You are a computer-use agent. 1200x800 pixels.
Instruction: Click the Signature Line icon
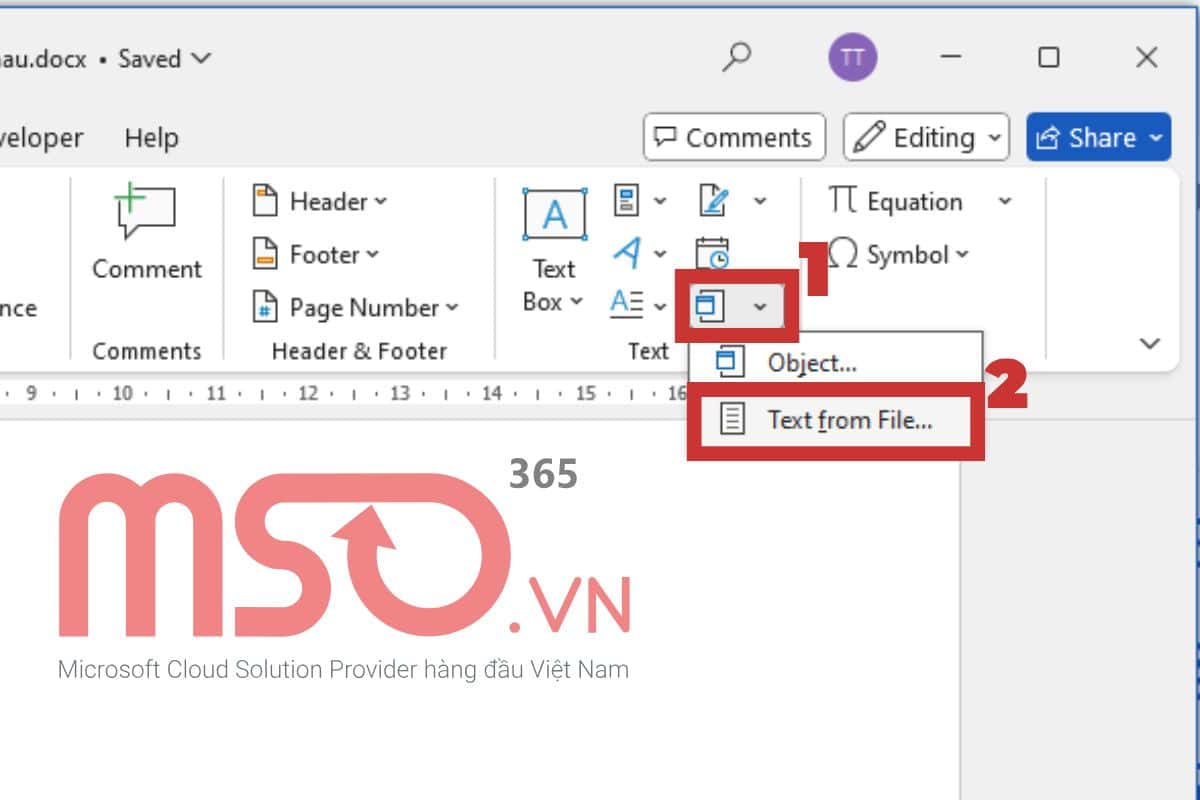point(713,201)
